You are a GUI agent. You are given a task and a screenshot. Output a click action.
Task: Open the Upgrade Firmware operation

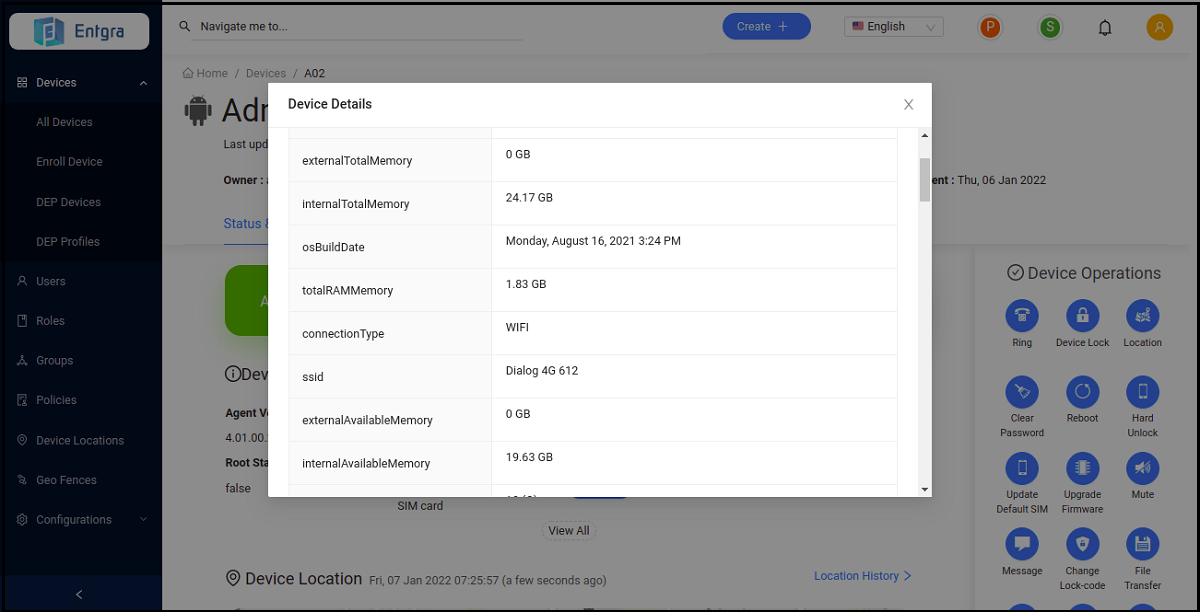[1082, 468]
